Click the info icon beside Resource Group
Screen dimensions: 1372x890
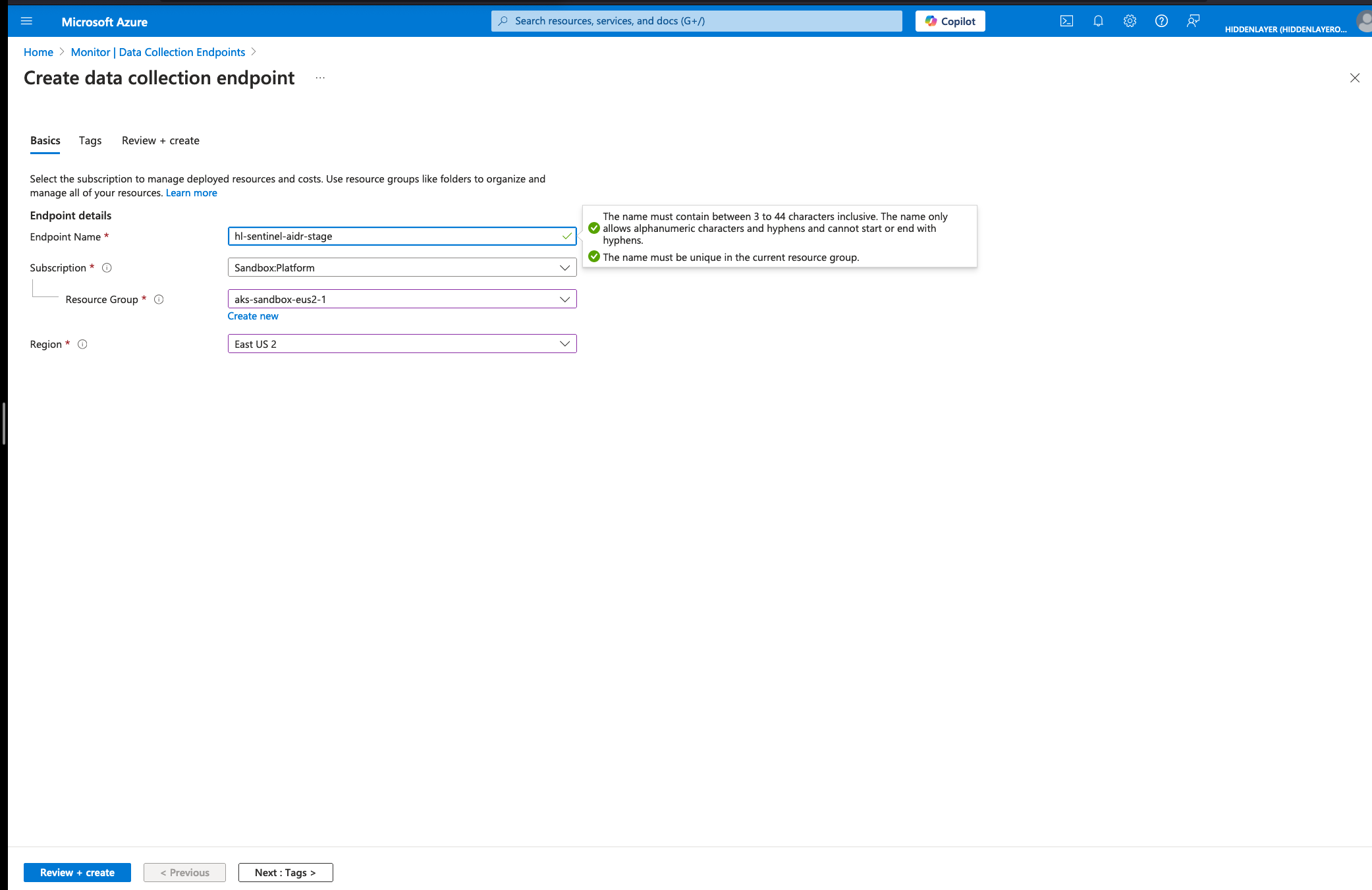click(x=159, y=299)
